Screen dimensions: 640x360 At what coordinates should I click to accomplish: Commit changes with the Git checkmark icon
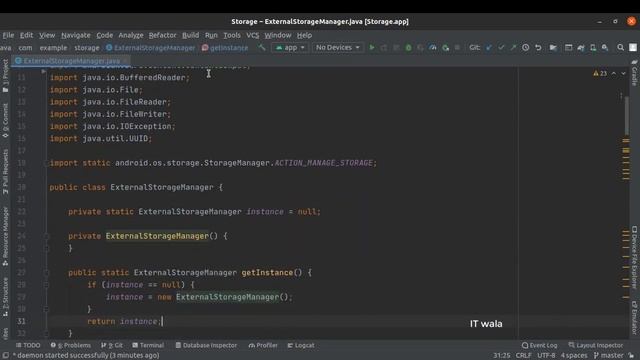click(x=501, y=48)
